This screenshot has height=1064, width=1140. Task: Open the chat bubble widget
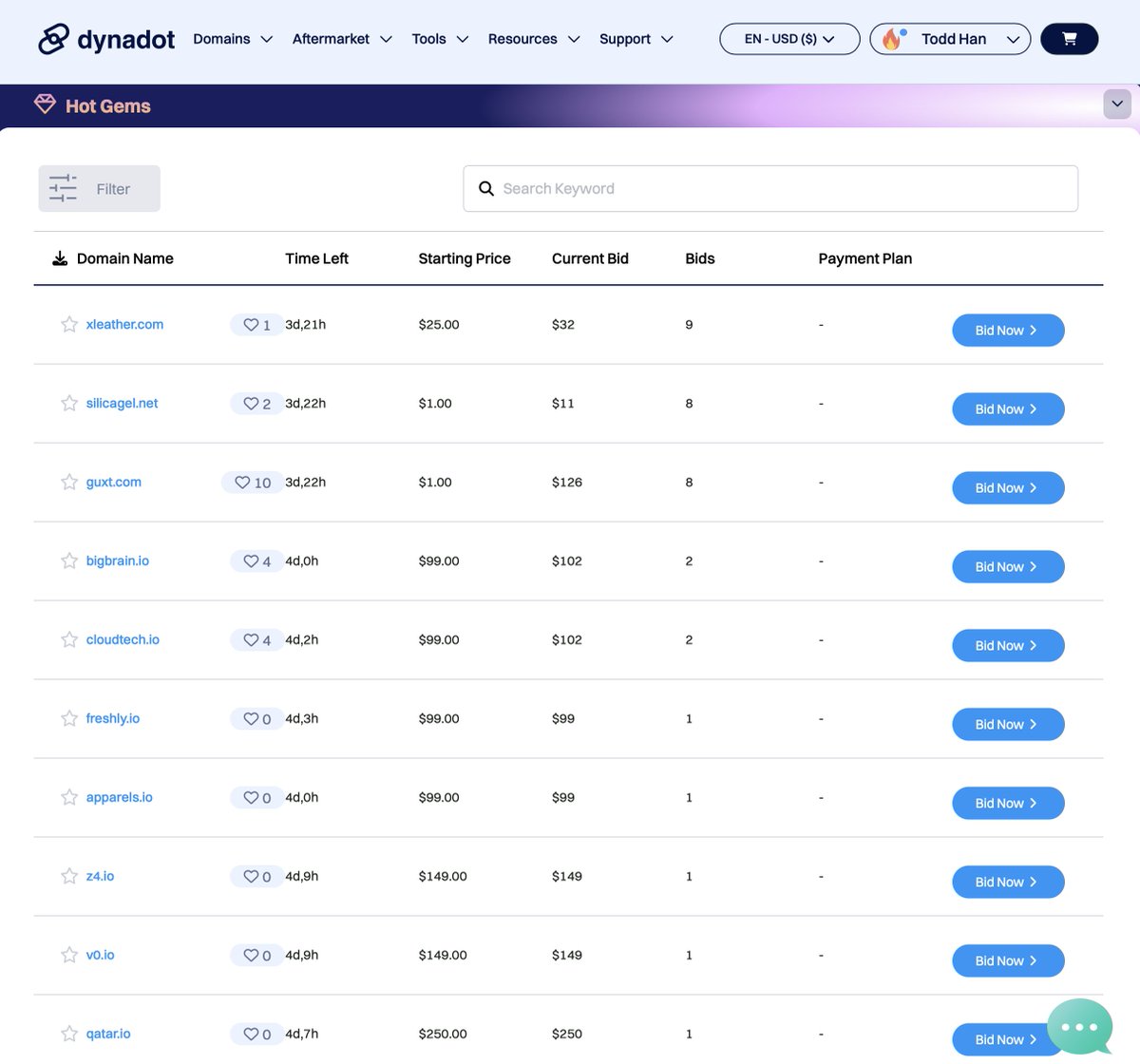pos(1080,1027)
